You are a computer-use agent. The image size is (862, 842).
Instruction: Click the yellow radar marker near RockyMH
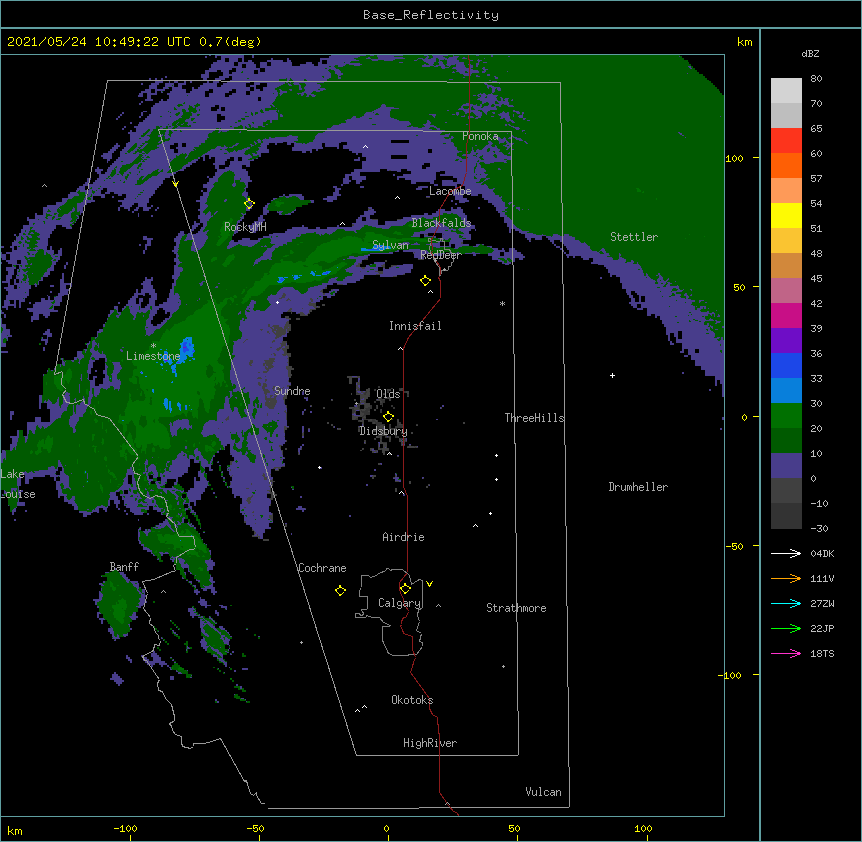249,203
